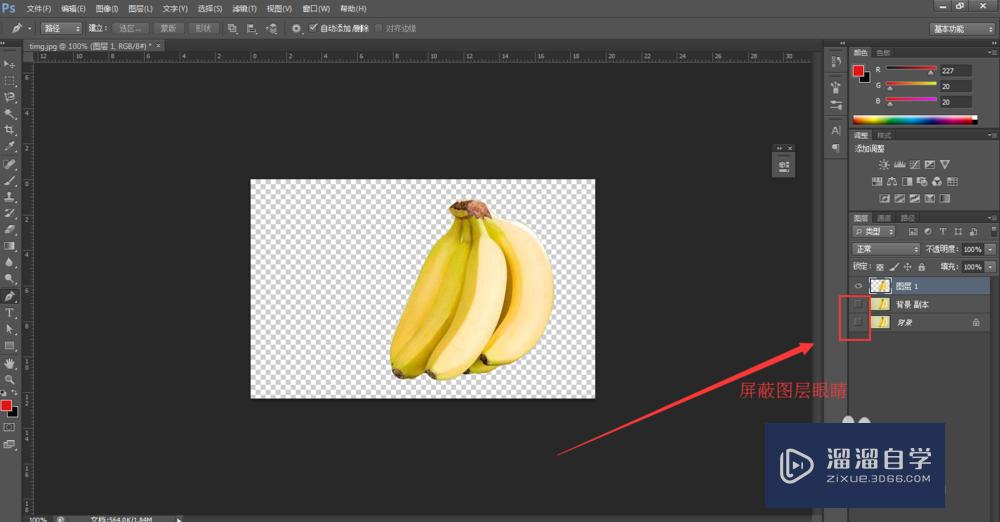Image resolution: width=1000 pixels, height=522 pixels.
Task: Open the Character panel icon
Action: coord(836,131)
